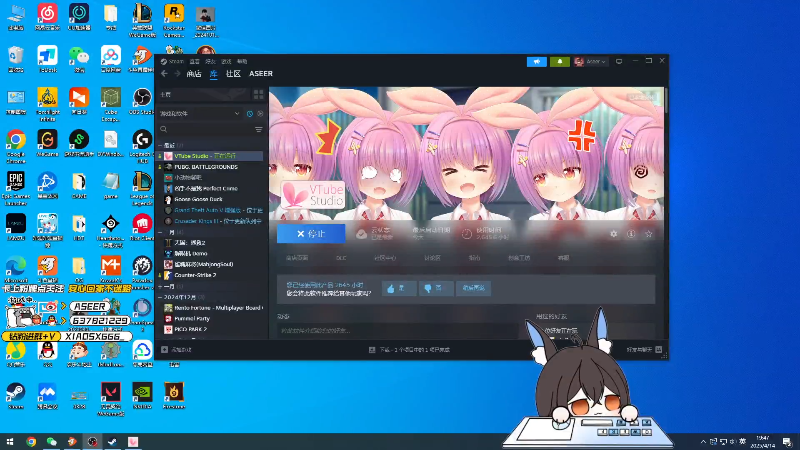Toggle the recent activity clock sort icon
800x450 pixels.
(250, 114)
